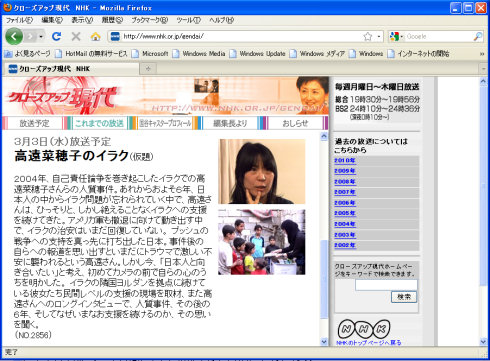Viewport: 490px width, 361px height.
Task: Open the 2005年 archive link
Action: pyautogui.click(x=345, y=213)
